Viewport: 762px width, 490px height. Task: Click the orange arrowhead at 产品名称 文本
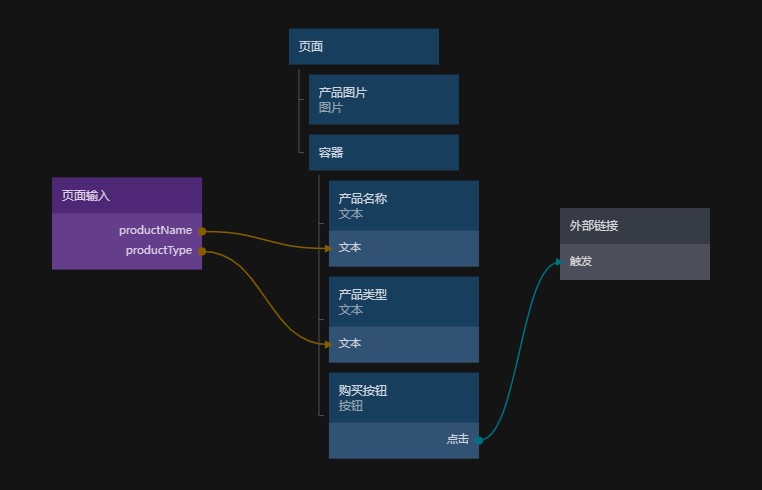(x=329, y=248)
